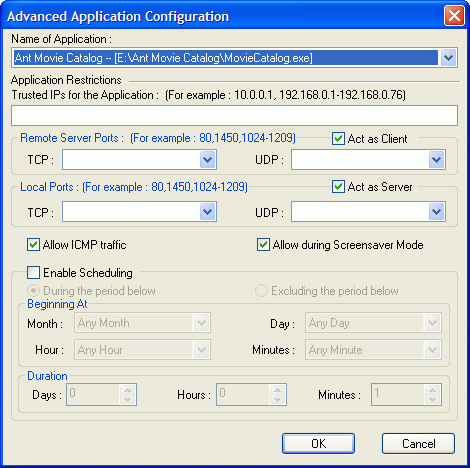Toggle Allow during Screensaver Mode checkbox
470x468 pixels.
pyautogui.click(x=263, y=245)
